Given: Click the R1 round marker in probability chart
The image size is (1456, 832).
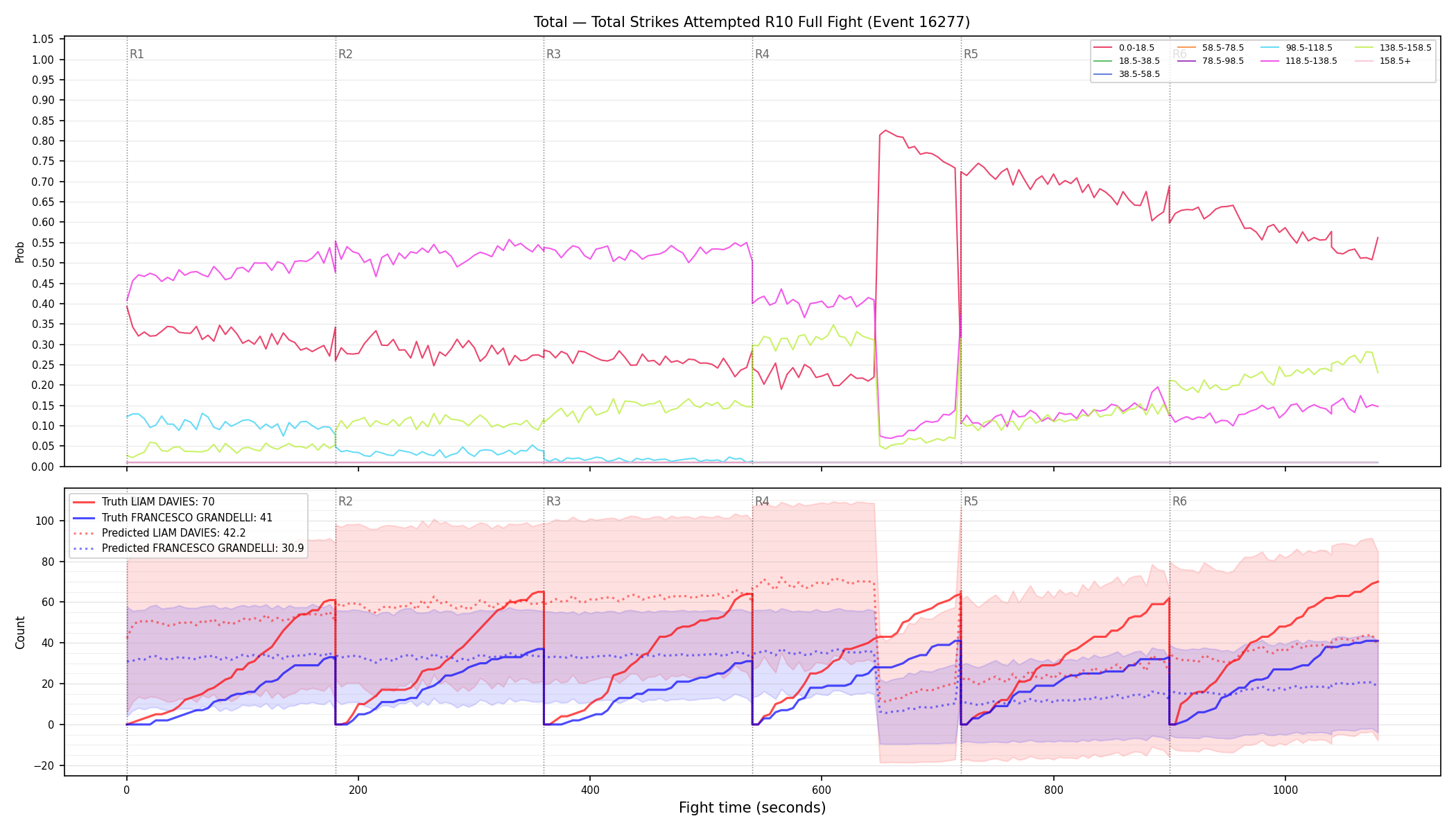Looking at the screenshot, I should 137,54.
